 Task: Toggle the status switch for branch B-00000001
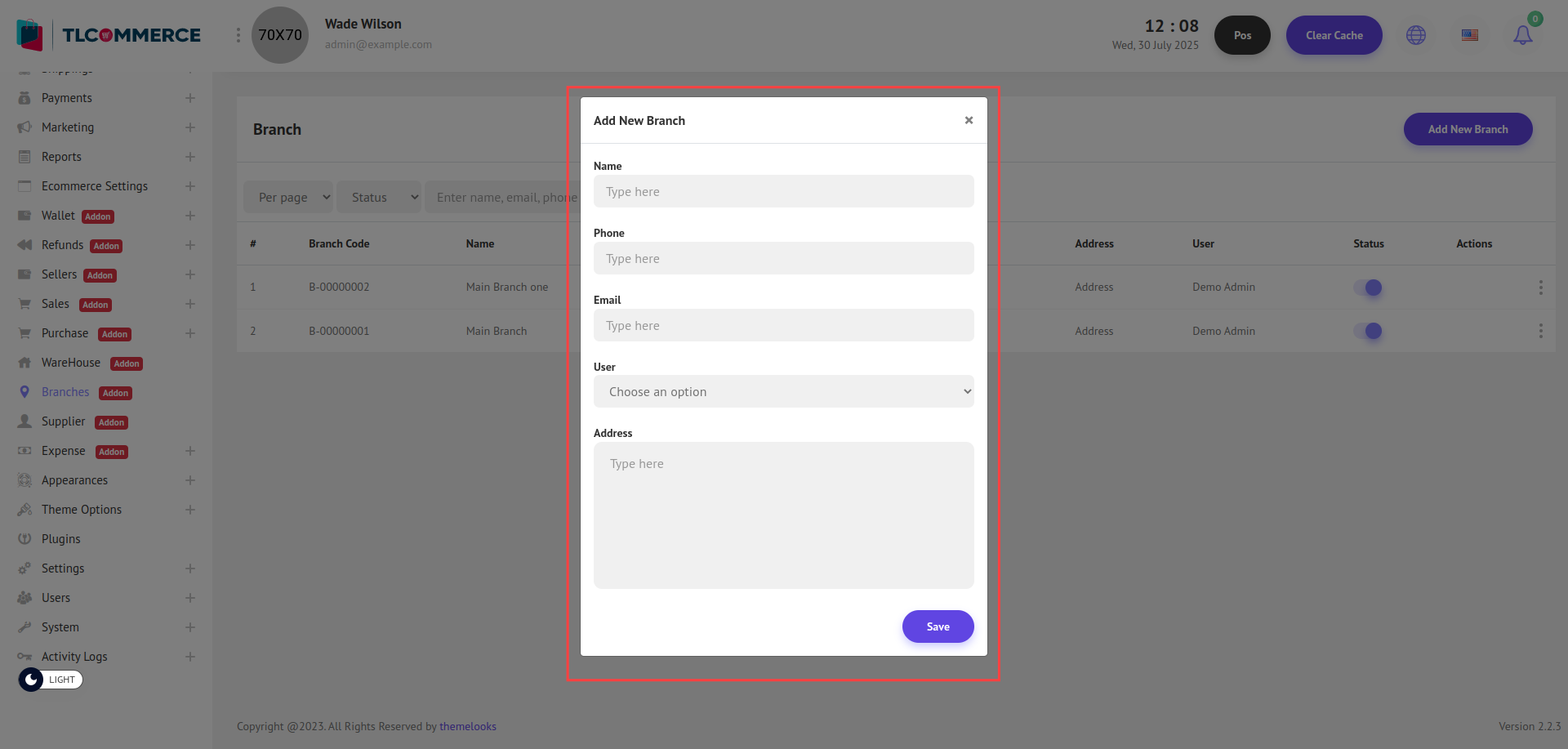pyautogui.click(x=1368, y=331)
